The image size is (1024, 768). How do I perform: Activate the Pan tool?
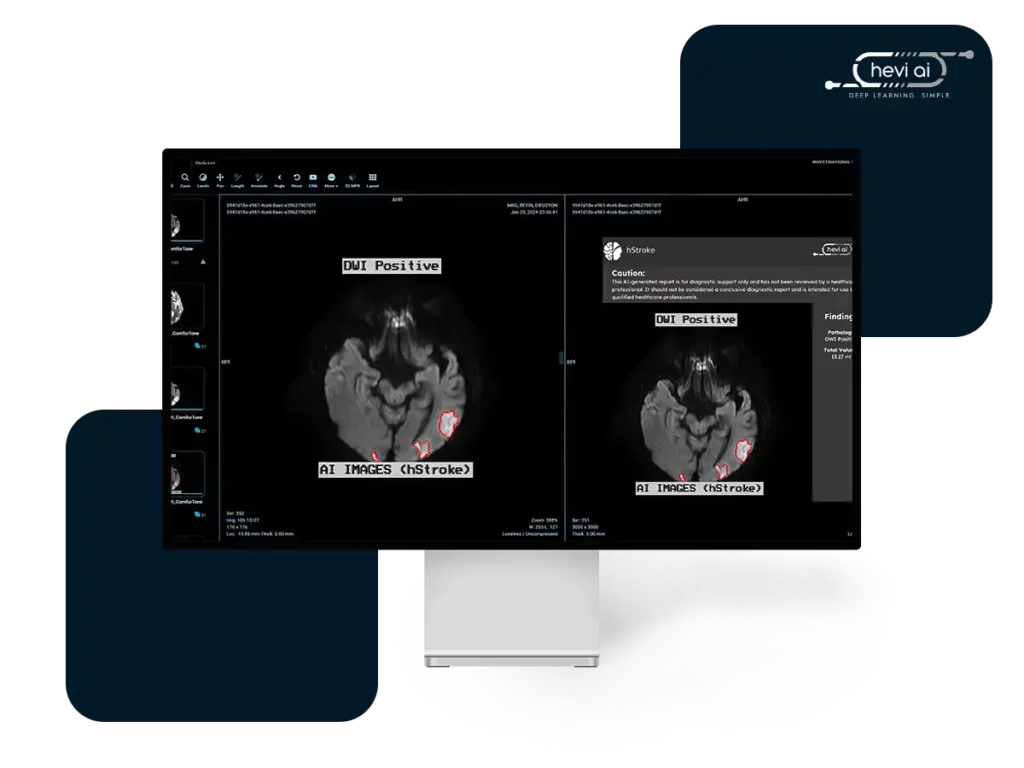coord(220,178)
